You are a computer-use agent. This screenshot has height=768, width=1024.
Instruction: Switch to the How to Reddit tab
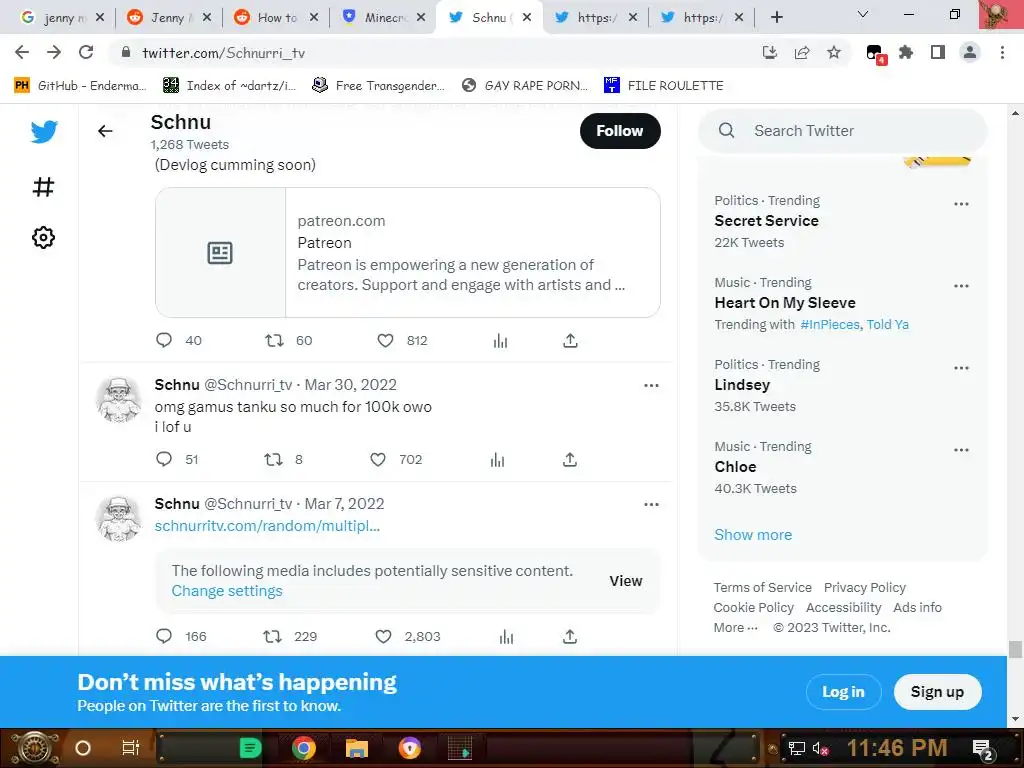point(278,18)
